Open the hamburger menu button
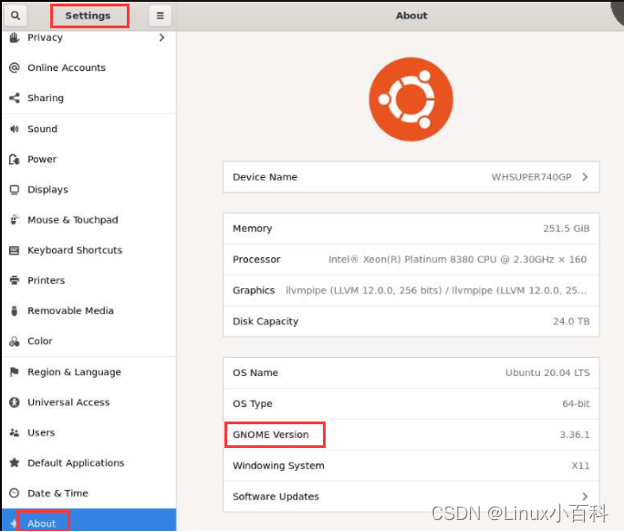This screenshot has height=532, width=624. 160,16
